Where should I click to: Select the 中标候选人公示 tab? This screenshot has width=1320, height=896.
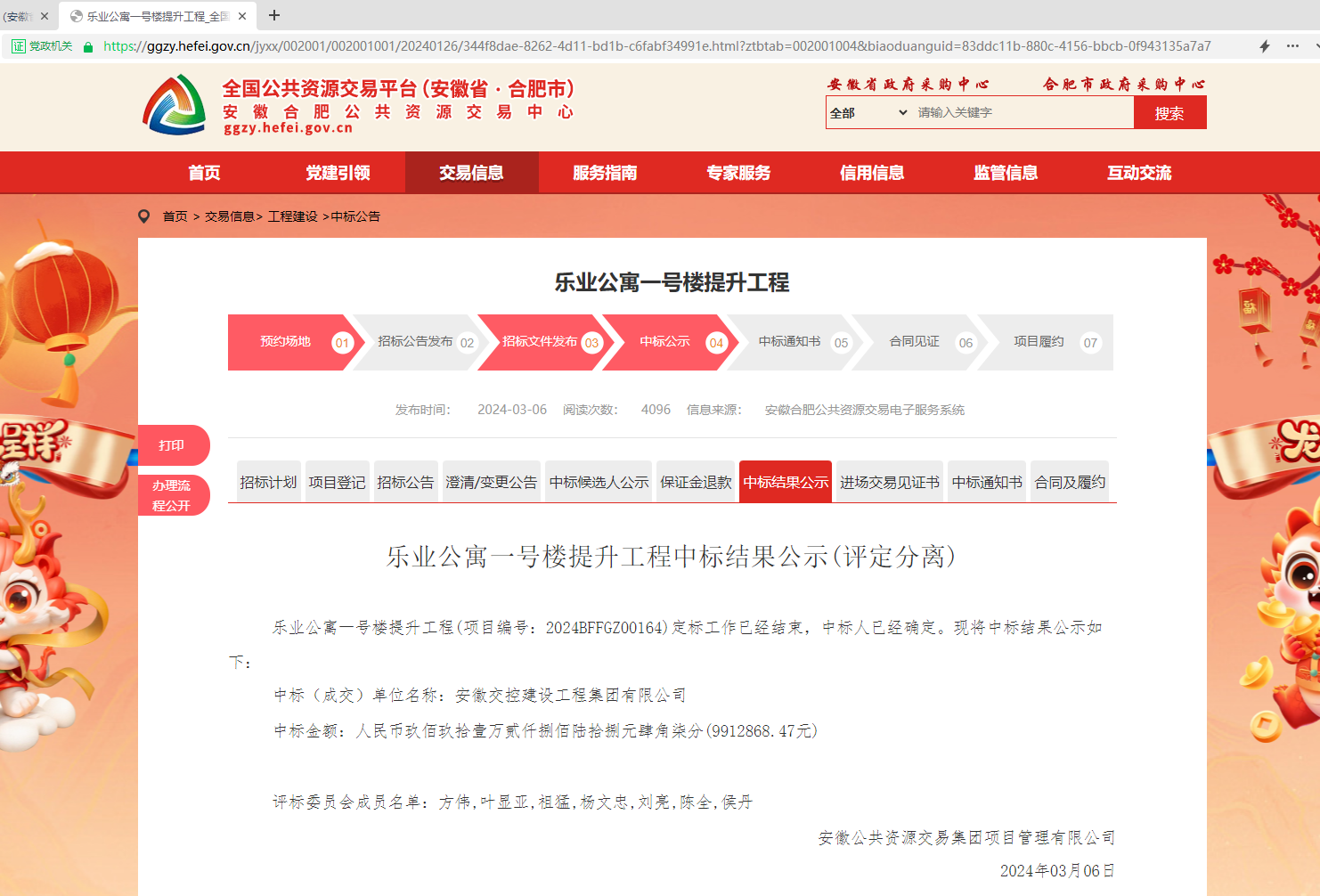pos(598,481)
